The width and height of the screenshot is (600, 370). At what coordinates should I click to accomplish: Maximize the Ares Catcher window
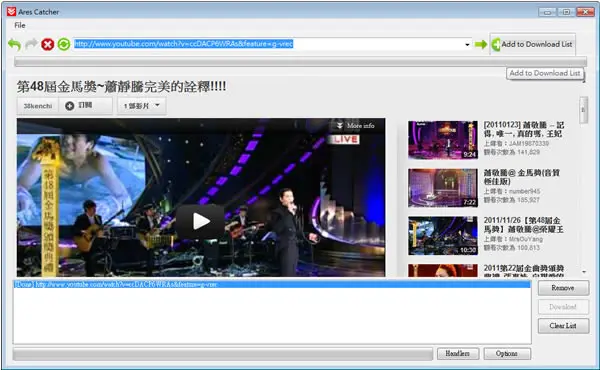(x=566, y=12)
